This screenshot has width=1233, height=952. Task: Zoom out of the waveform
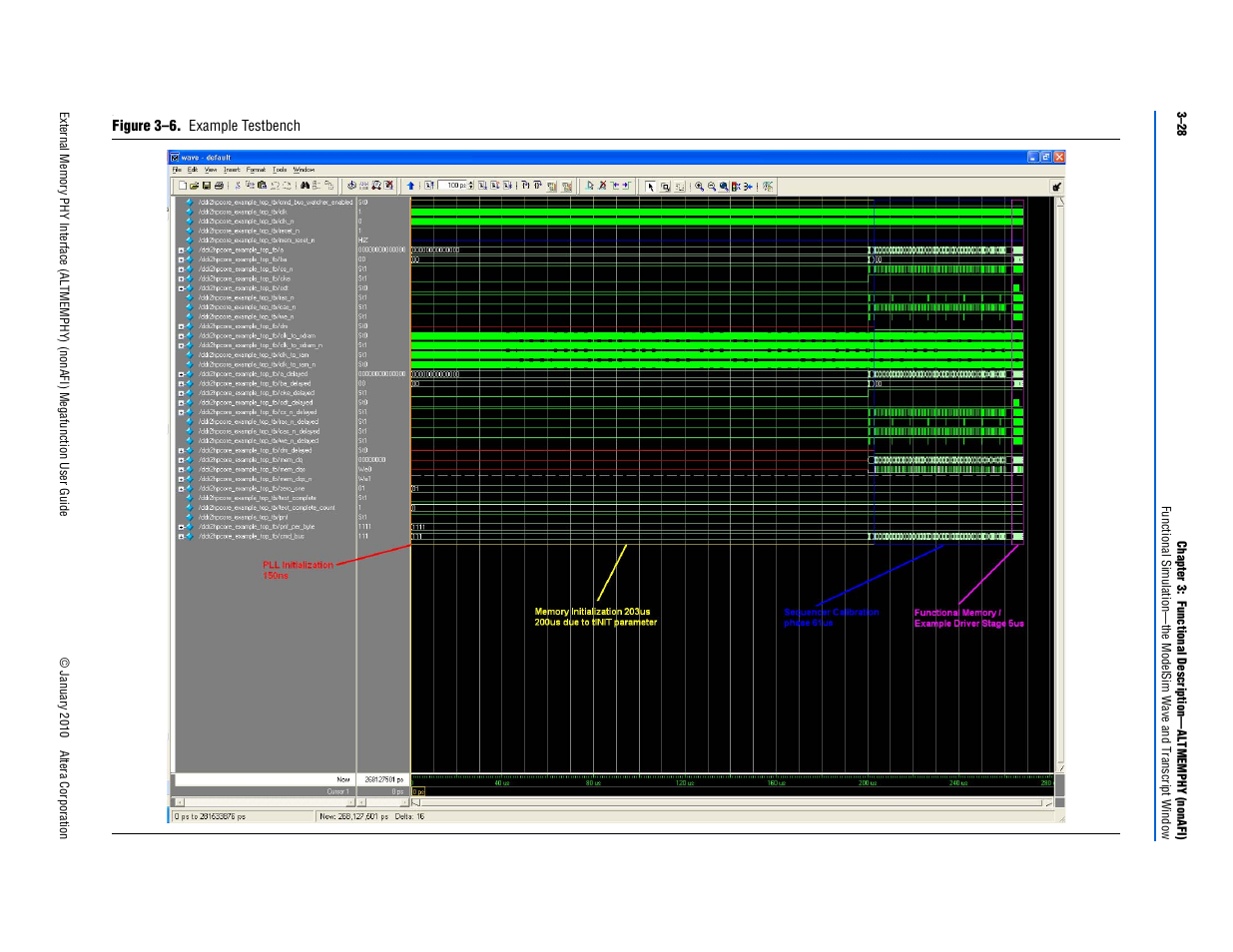712,186
